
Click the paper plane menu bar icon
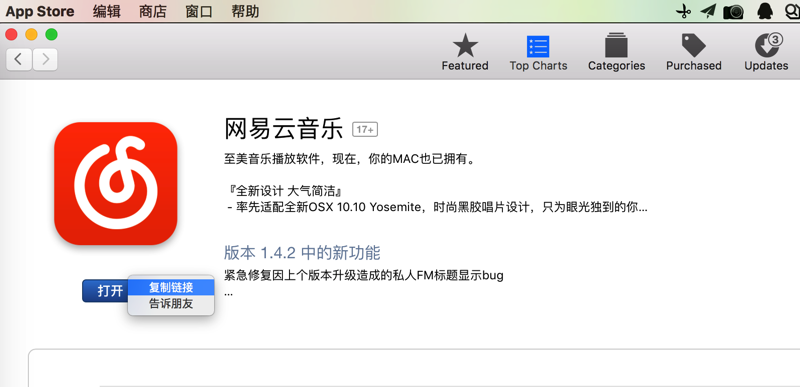point(708,11)
